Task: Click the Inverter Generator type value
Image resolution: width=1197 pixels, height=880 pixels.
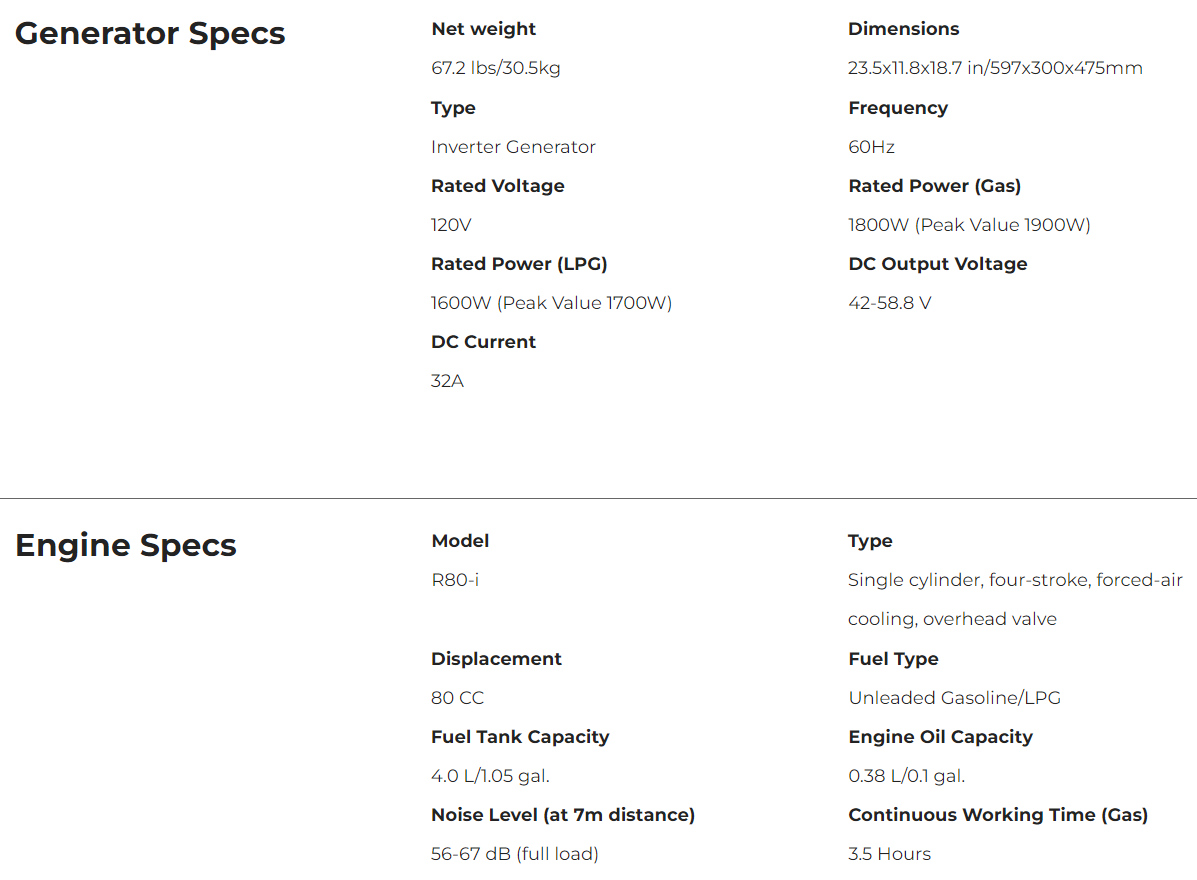Action: pos(513,147)
